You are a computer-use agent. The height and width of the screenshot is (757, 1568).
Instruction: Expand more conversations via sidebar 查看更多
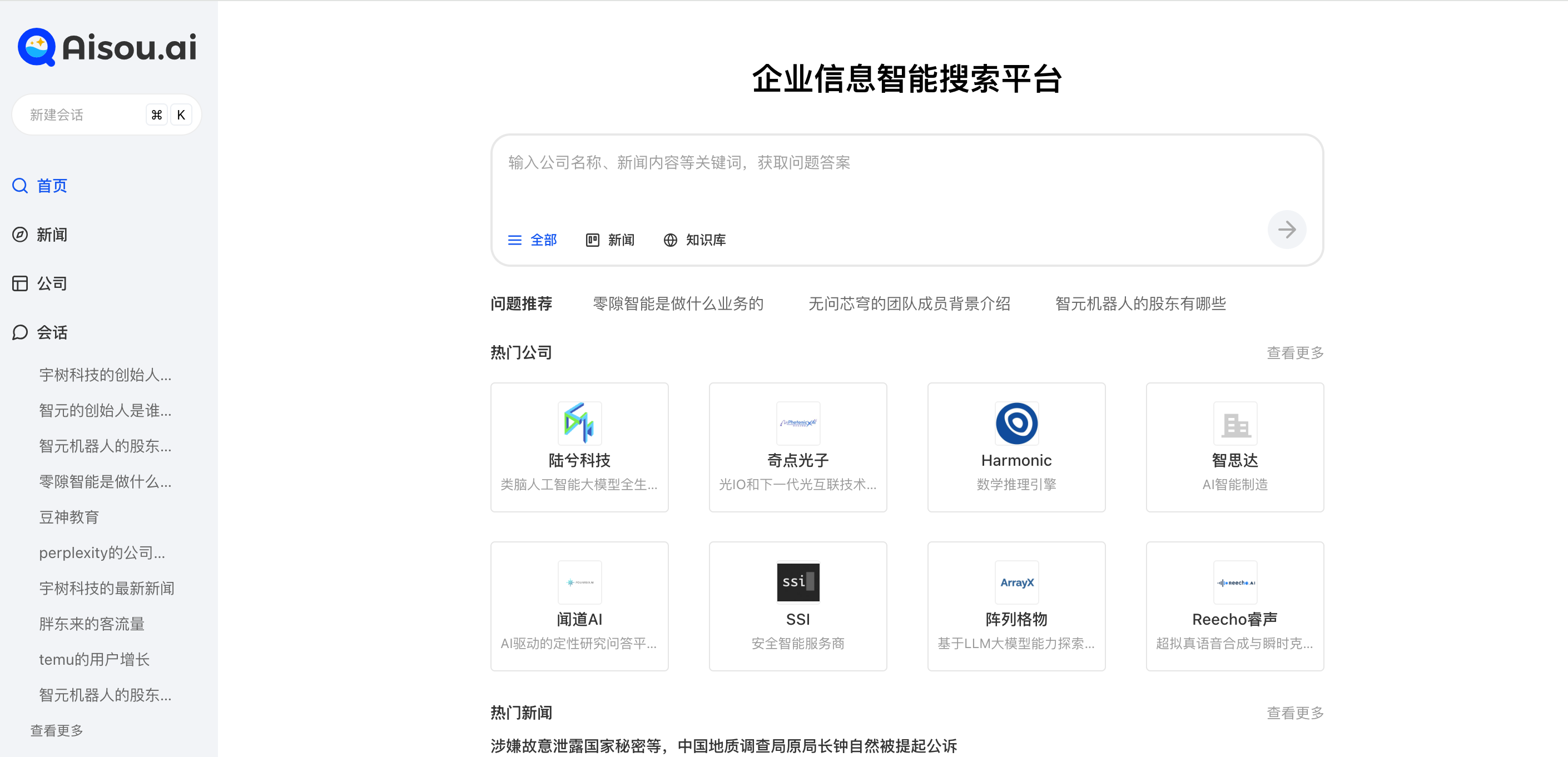coord(57,730)
